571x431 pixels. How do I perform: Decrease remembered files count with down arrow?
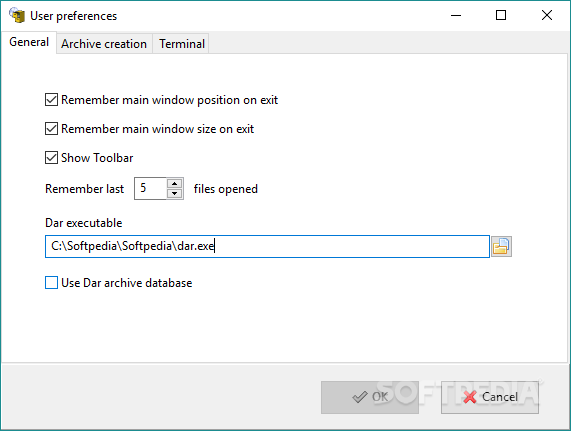[175, 193]
